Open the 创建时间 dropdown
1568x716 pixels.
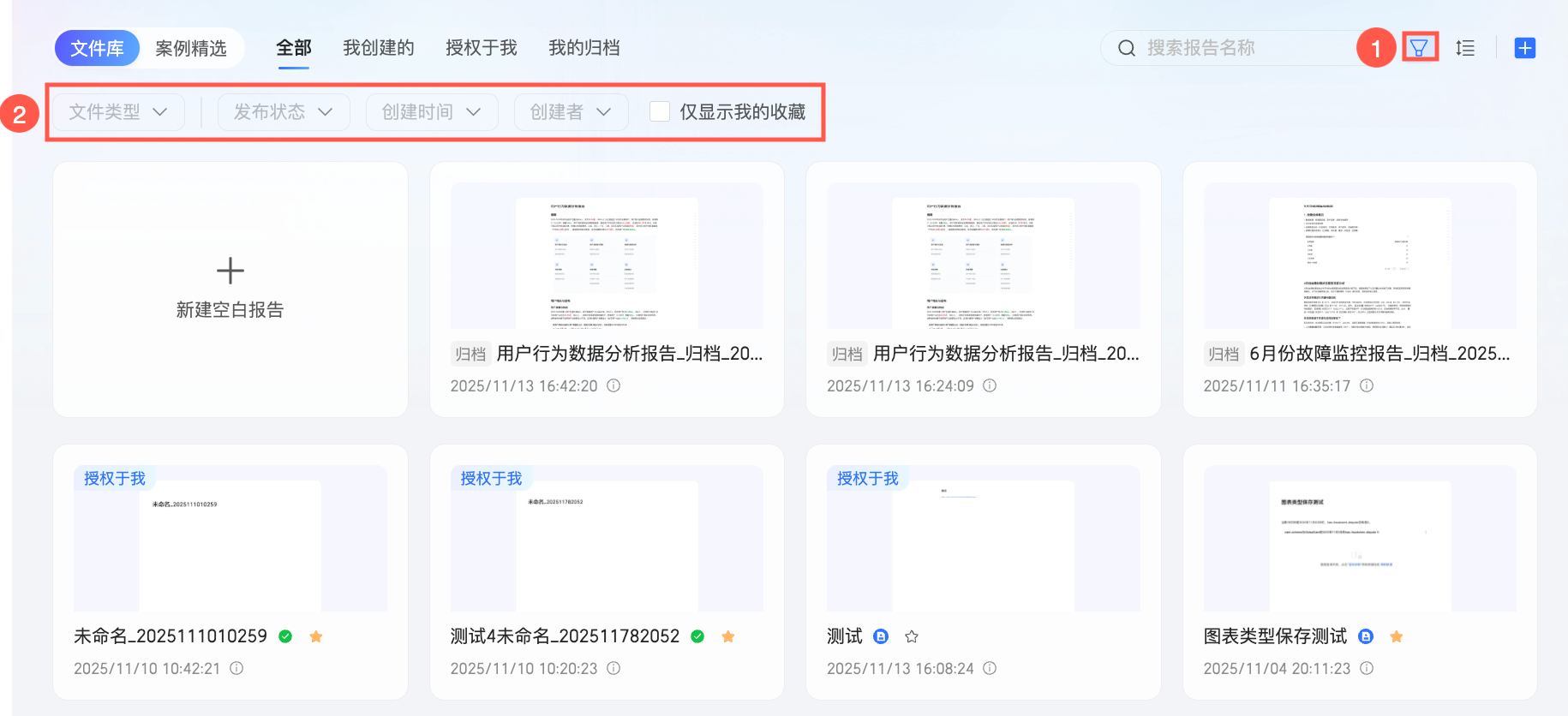[x=432, y=112]
